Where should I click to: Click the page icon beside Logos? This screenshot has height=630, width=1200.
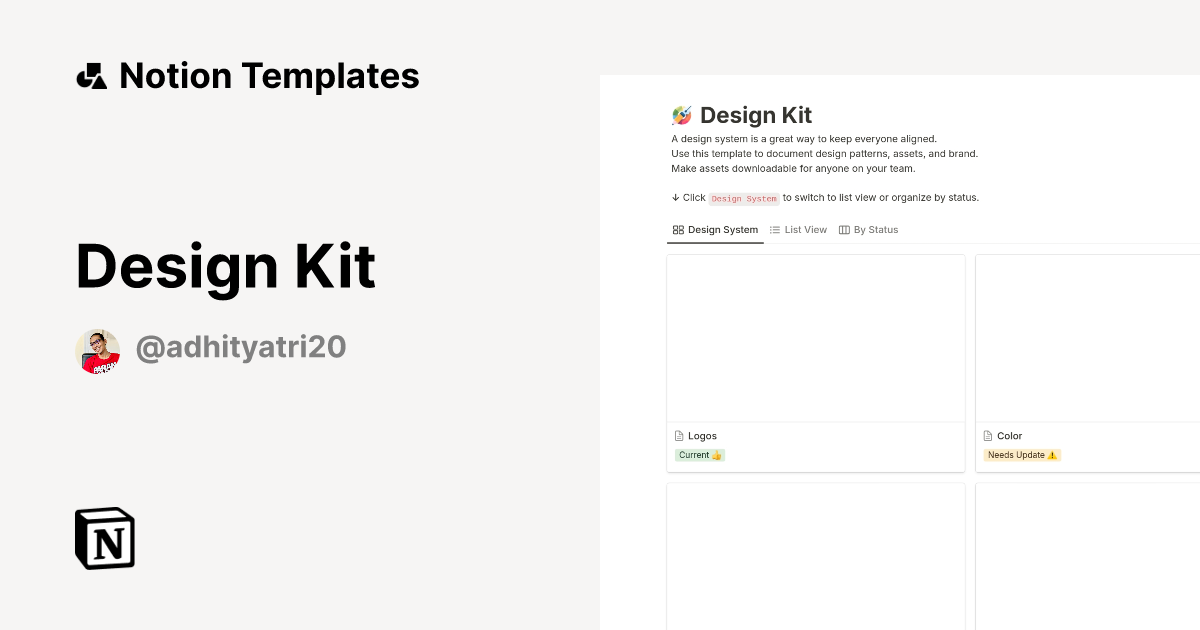pos(679,435)
